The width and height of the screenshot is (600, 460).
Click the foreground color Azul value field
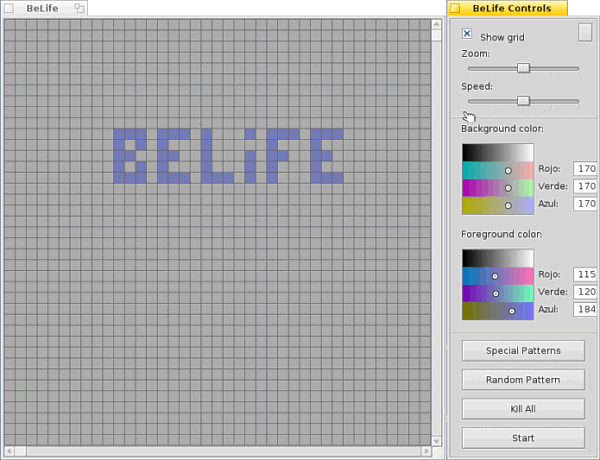[585, 310]
